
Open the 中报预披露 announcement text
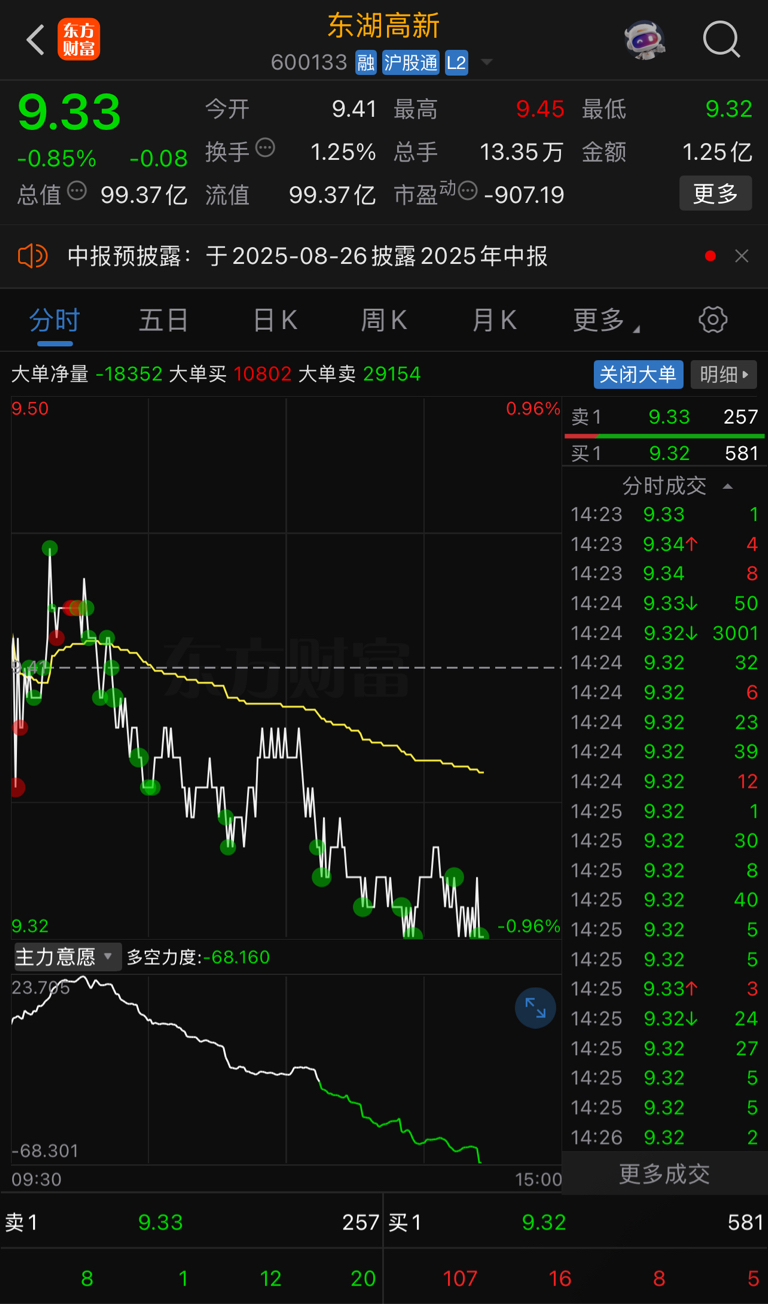[307, 256]
